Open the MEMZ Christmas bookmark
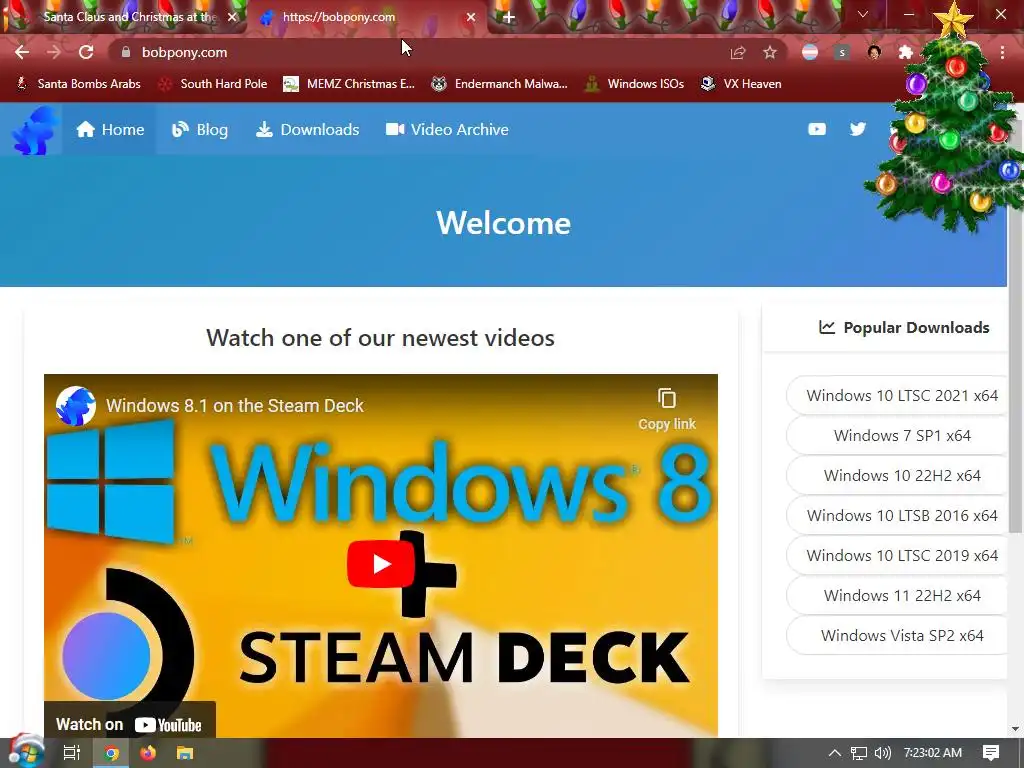The height and width of the screenshot is (768, 1024). (349, 84)
